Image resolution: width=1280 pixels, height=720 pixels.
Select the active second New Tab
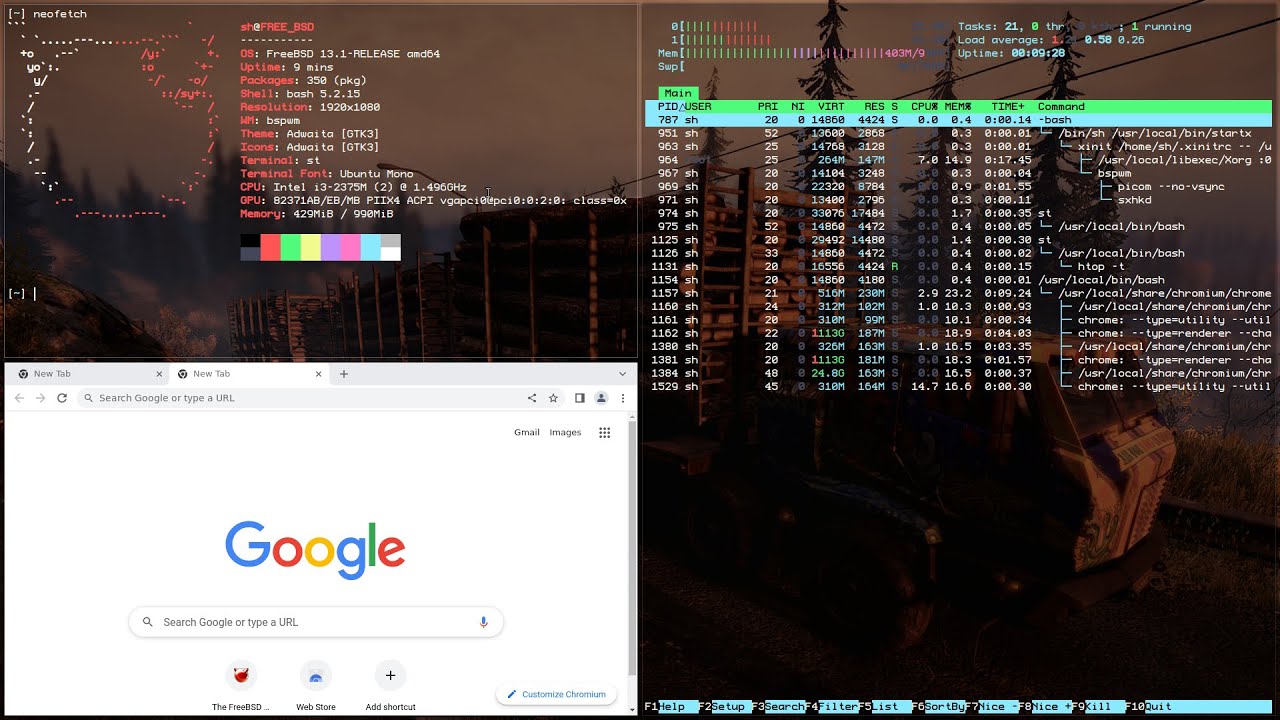pyautogui.click(x=249, y=374)
